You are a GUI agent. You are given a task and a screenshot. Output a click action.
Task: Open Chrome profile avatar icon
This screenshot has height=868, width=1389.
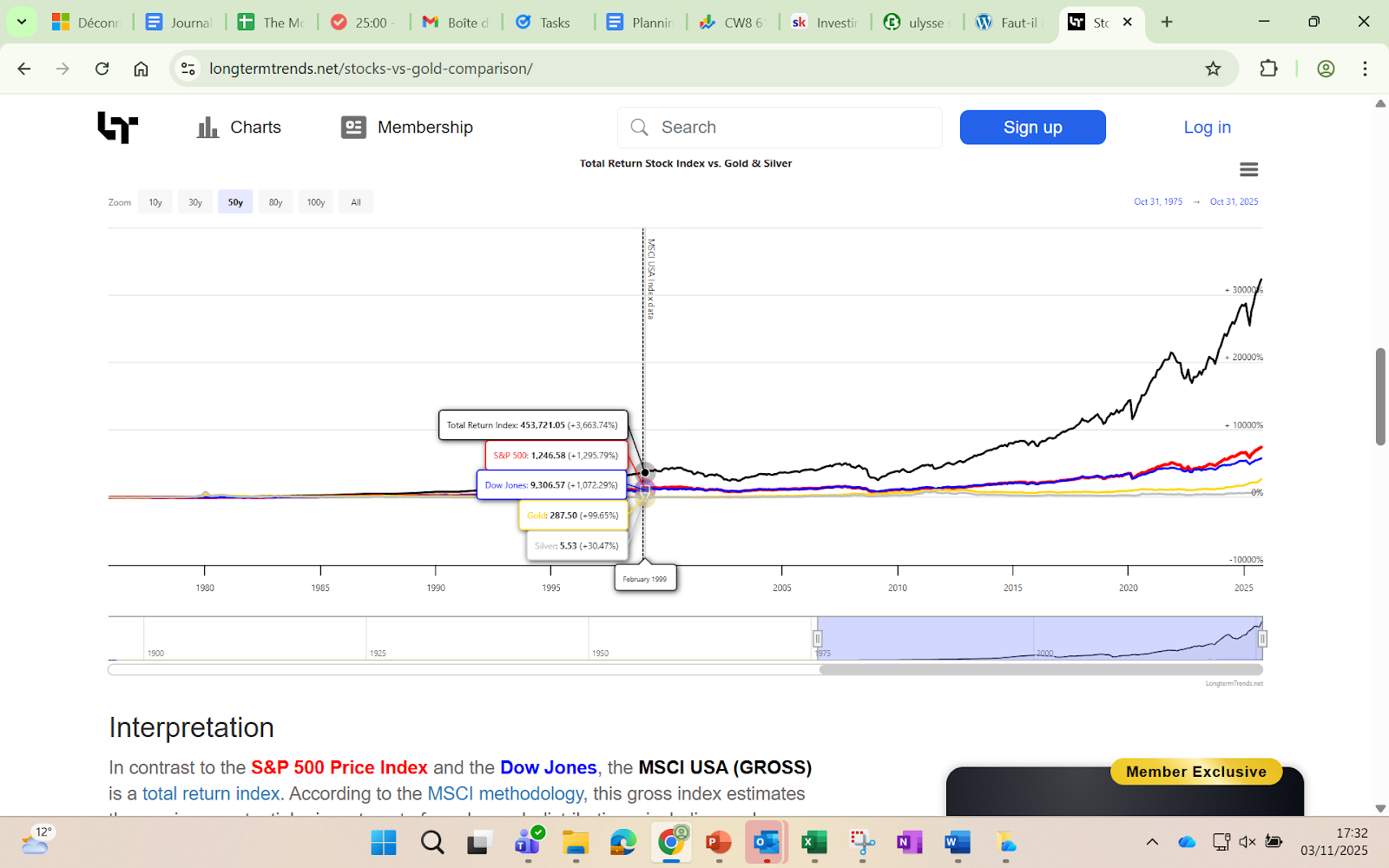(x=1325, y=69)
